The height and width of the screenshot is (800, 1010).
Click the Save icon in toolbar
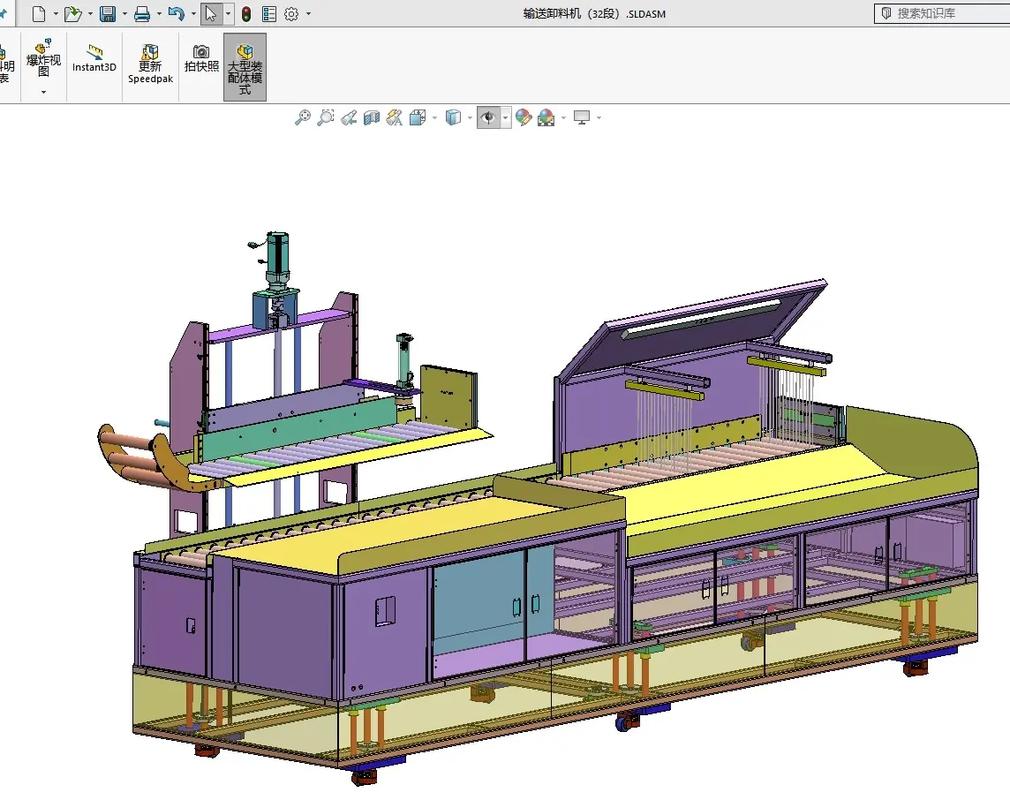(107, 14)
